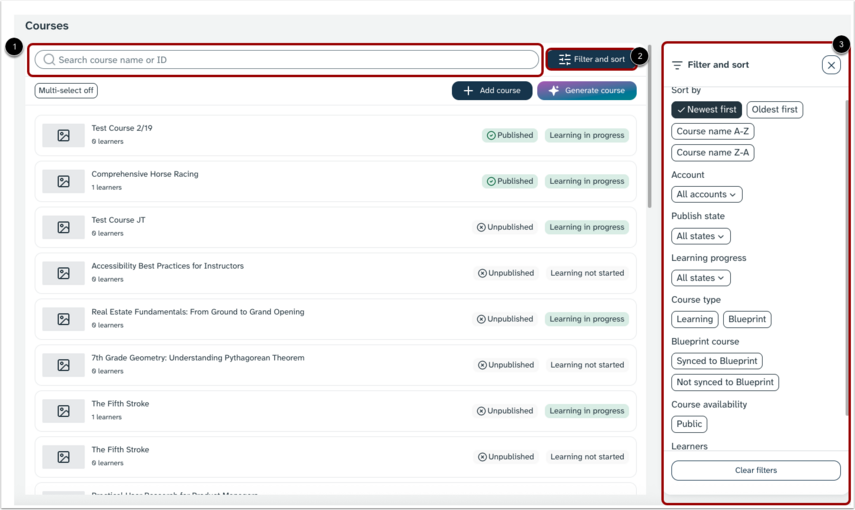Viewport: 855px width, 510px height.
Task: Click Unpublished badge of Real Estate Fundamentals
Action: (x=505, y=319)
